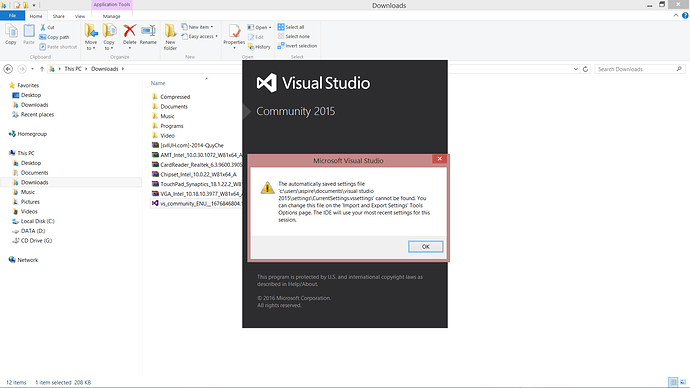Screen dimensions: 690x388
Task: Click This PC in the address bar
Action: click(x=73, y=69)
